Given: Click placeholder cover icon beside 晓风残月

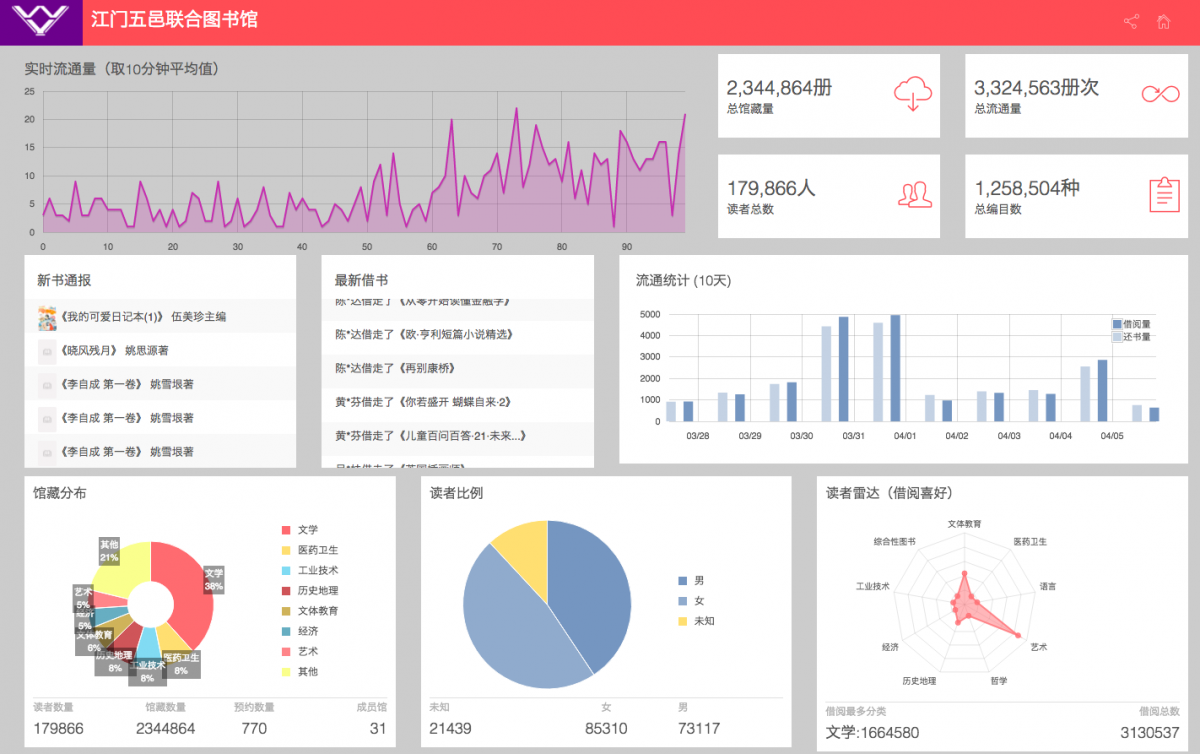Looking at the screenshot, I should (46, 351).
